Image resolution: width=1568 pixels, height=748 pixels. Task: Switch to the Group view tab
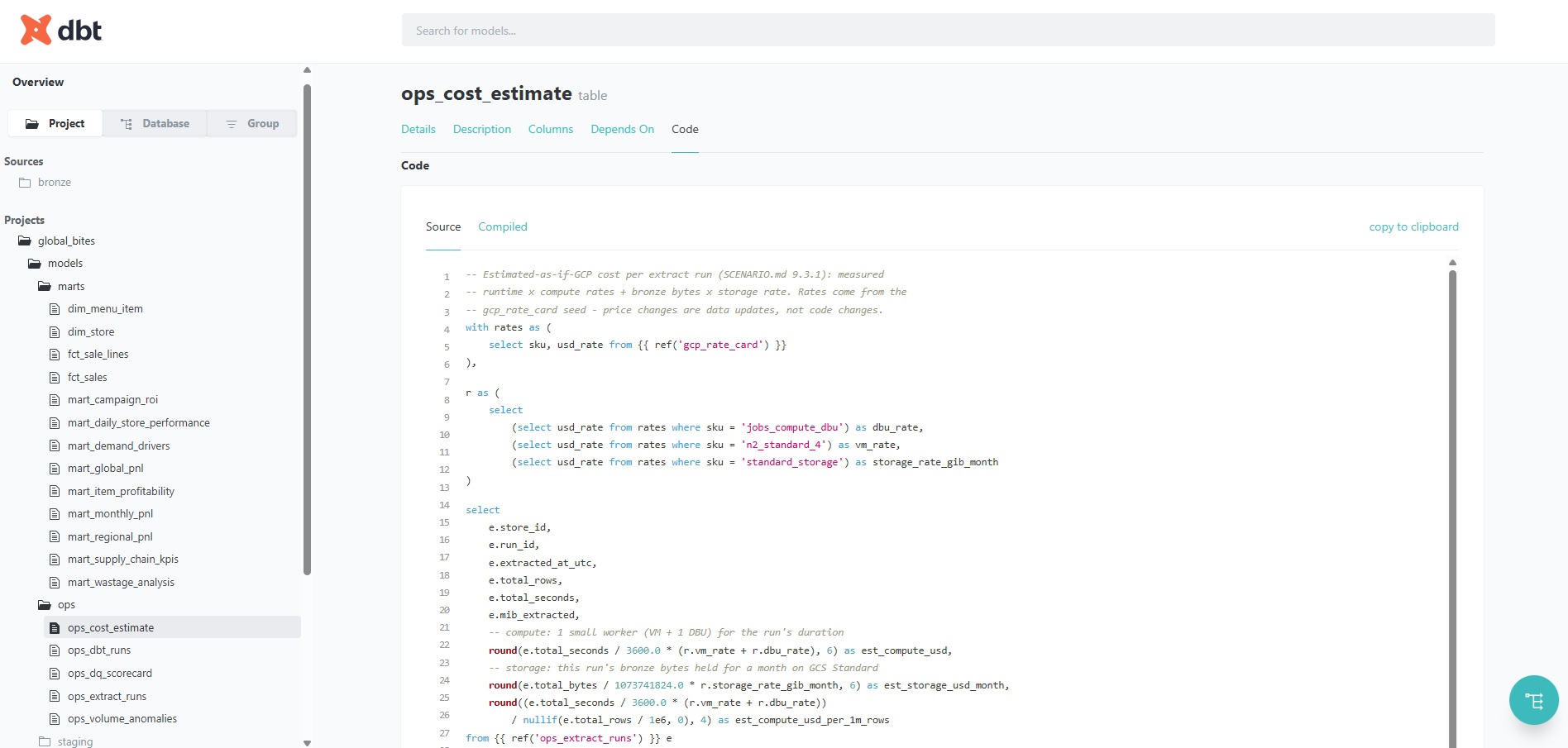[252, 123]
